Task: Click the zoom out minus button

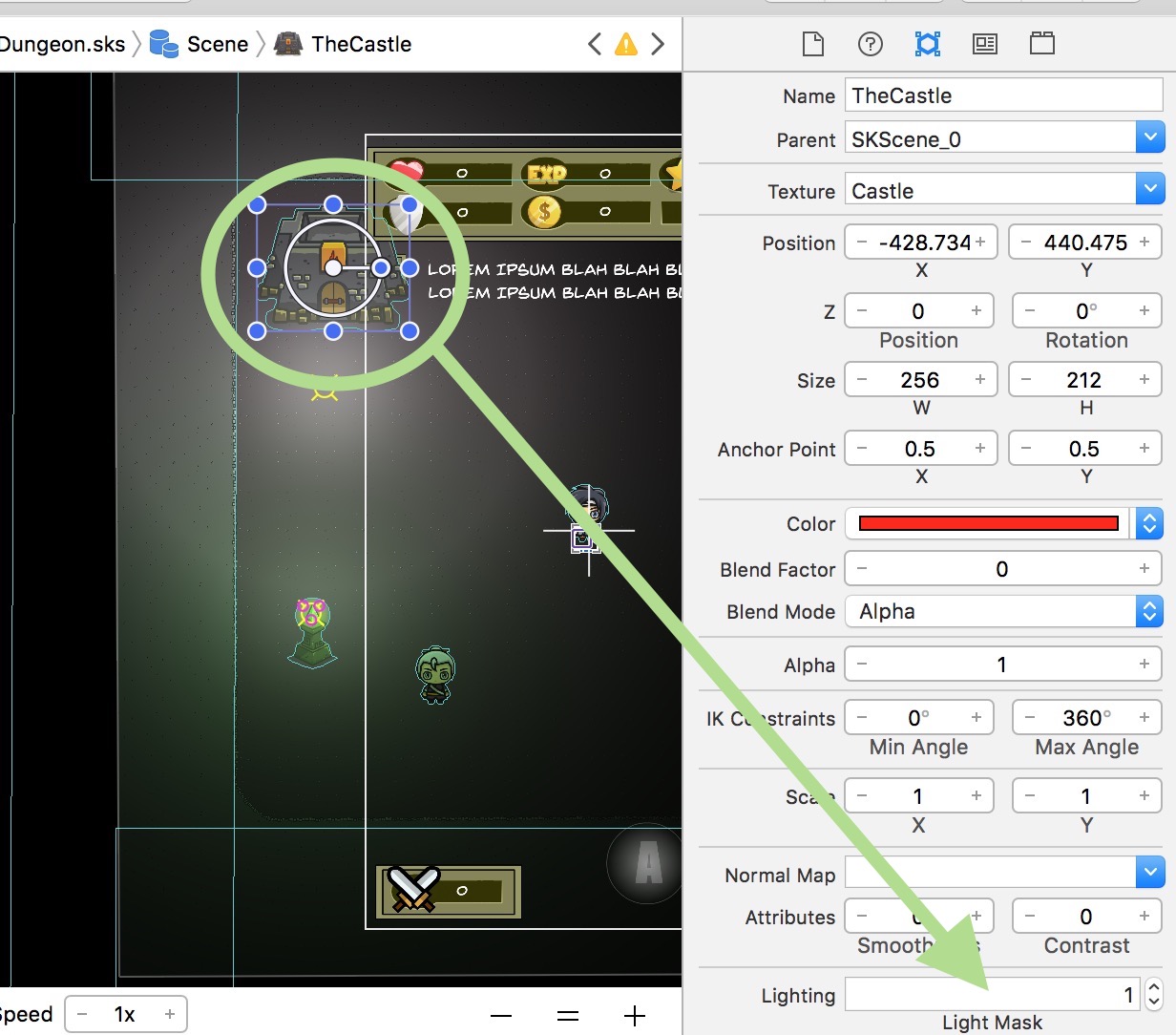Action: click(501, 1016)
